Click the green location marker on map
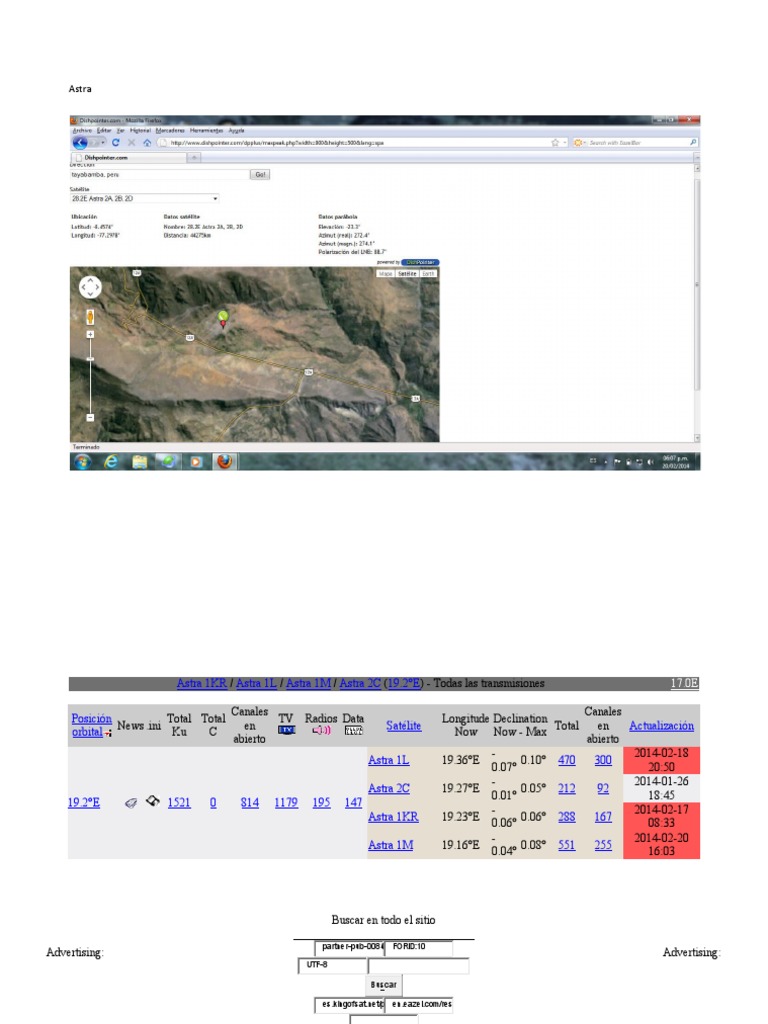This screenshot has height=1024, width=768. tap(223, 319)
